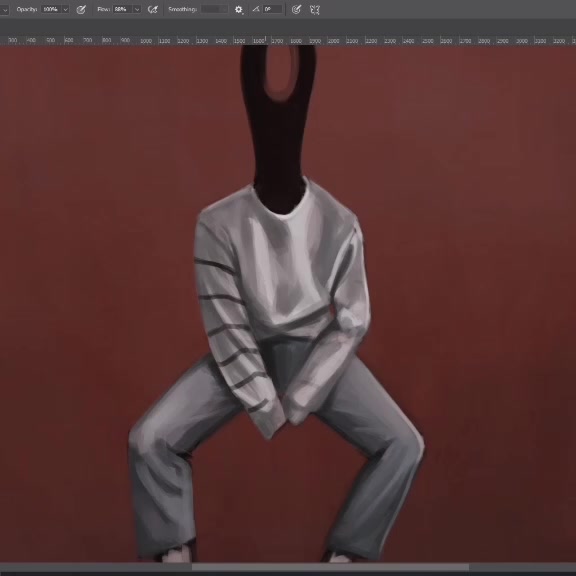
Task: Toggle pressure for size icon
Action: tap(296, 10)
